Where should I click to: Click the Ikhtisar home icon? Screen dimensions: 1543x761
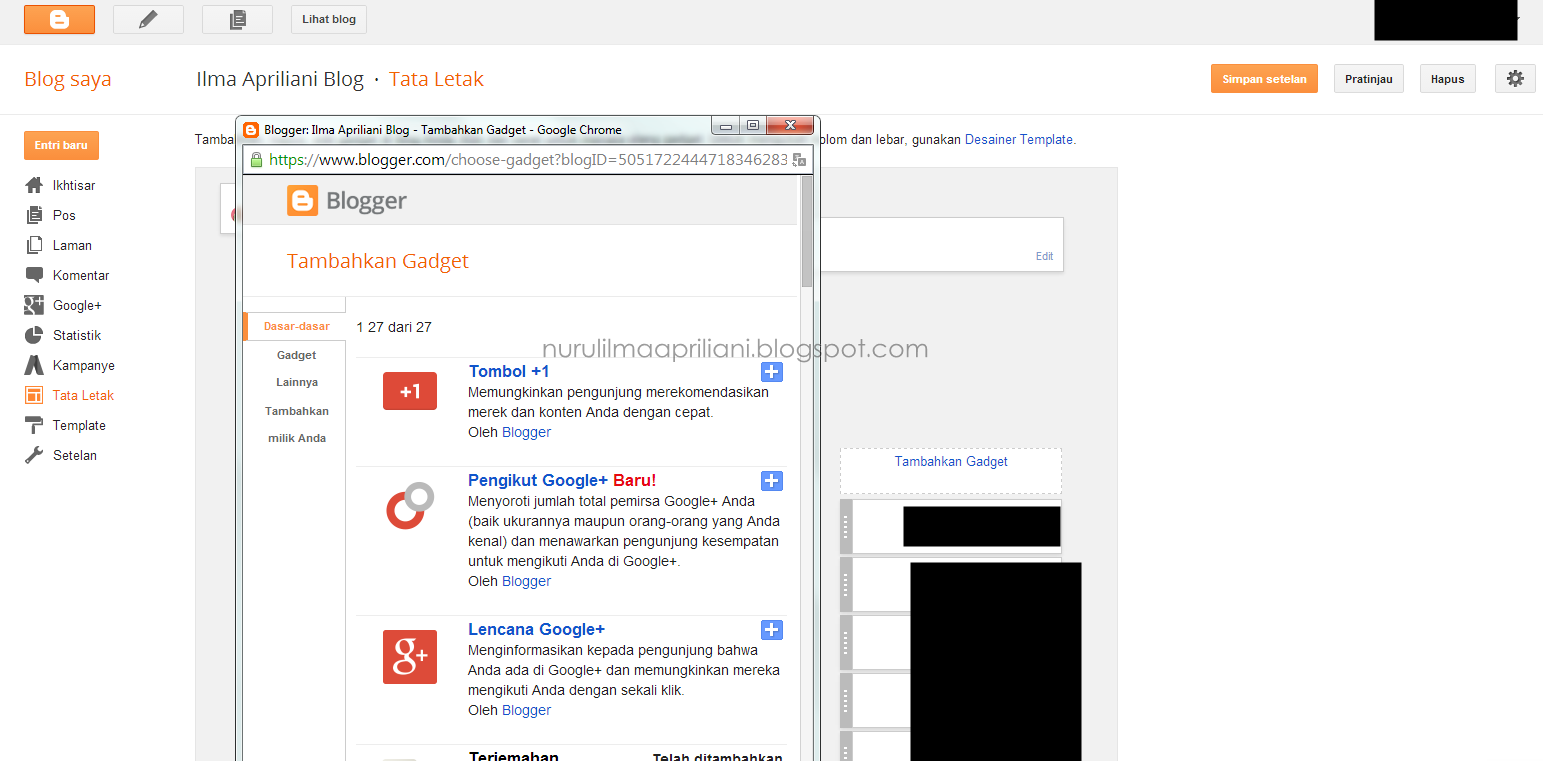(x=34, y=185)
